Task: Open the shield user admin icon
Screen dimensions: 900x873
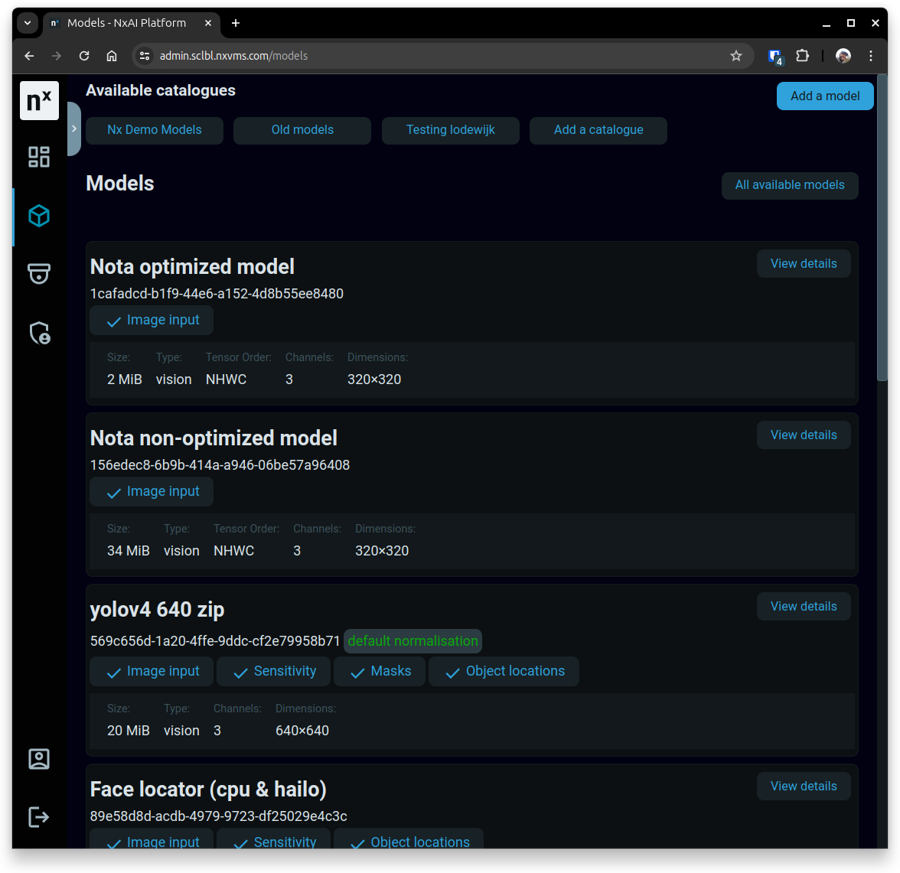Action: pyautogui.click(x=39, y=333)
